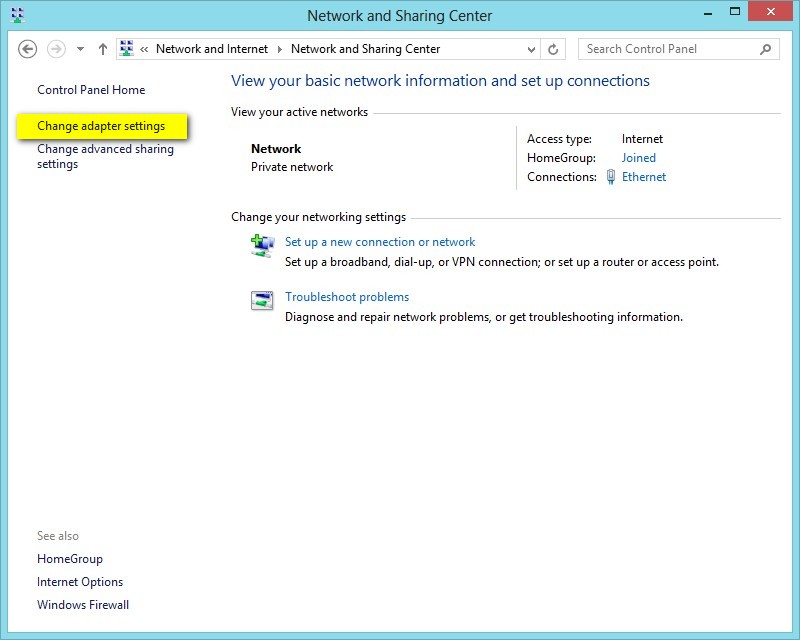Screen dimensions: 800x640
Task: Click the Forward navigation arrow
Action: 56,50
